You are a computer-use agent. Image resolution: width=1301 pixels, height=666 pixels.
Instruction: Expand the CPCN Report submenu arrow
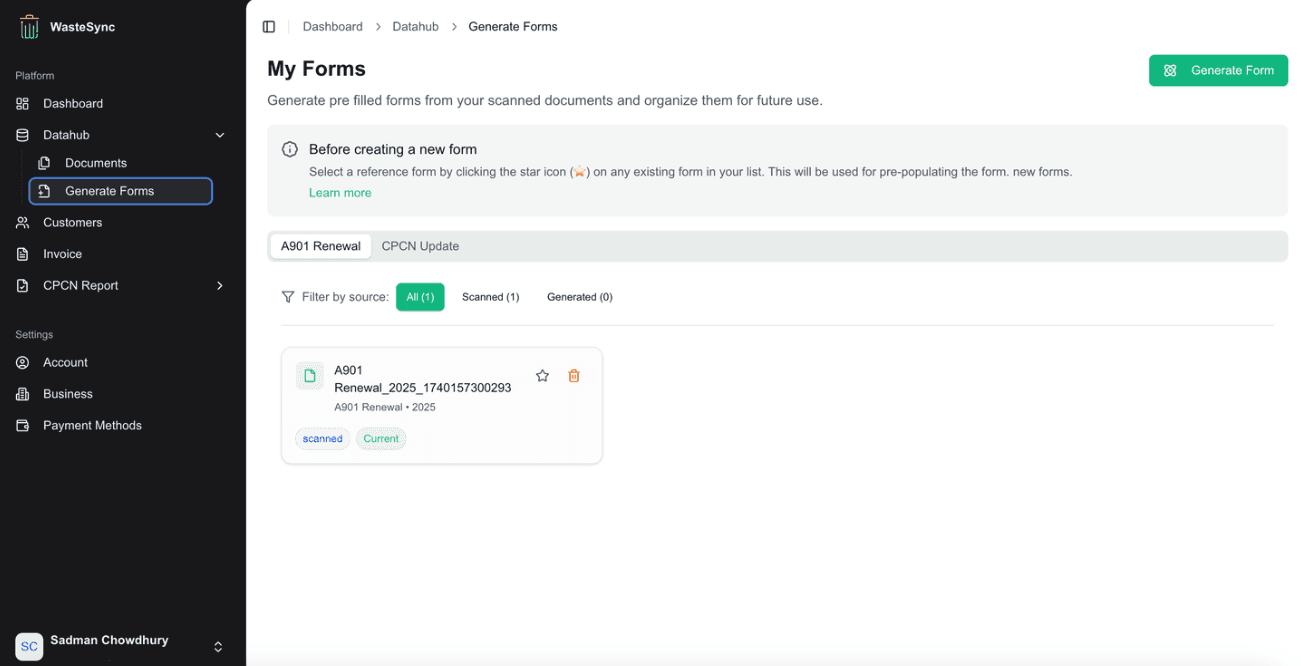[x=220, y=286]
